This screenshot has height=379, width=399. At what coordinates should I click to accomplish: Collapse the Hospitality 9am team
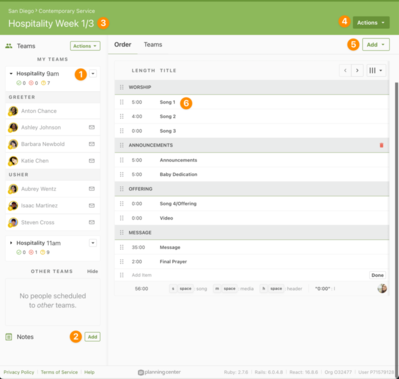[x=11, y=73]
